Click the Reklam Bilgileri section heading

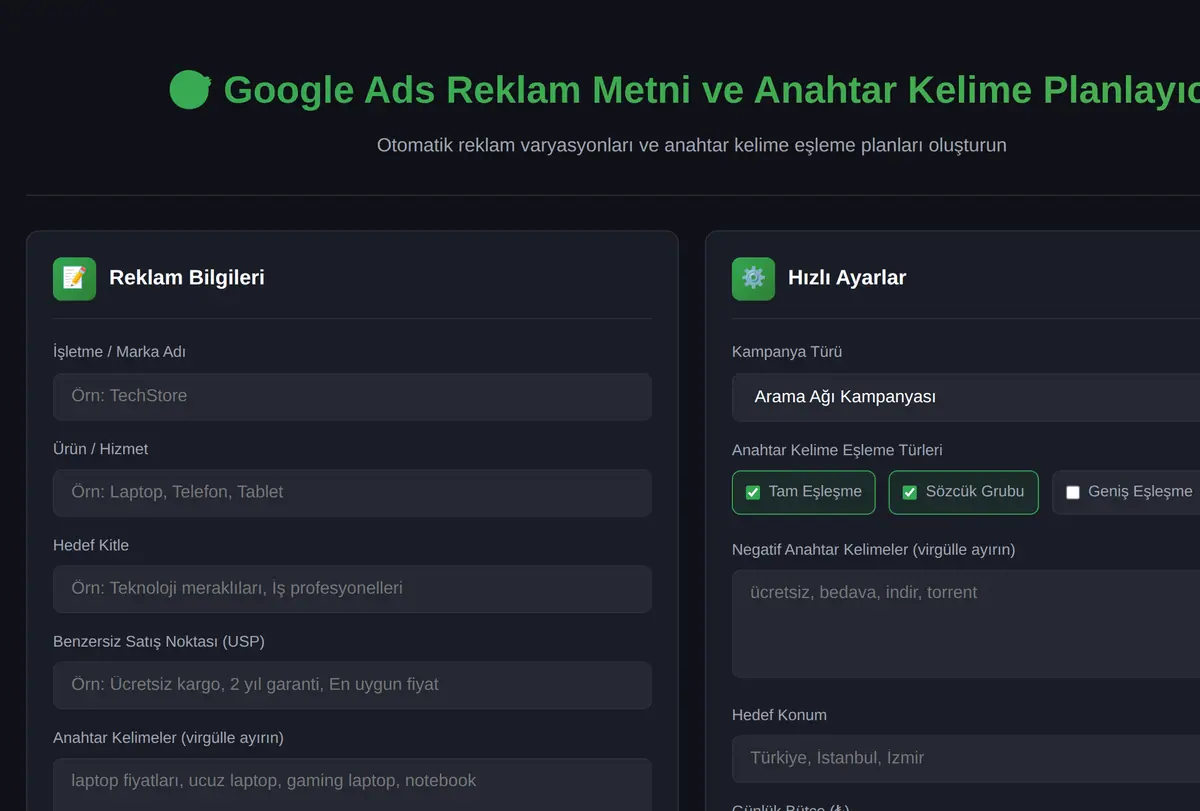[x=187, y=278]
